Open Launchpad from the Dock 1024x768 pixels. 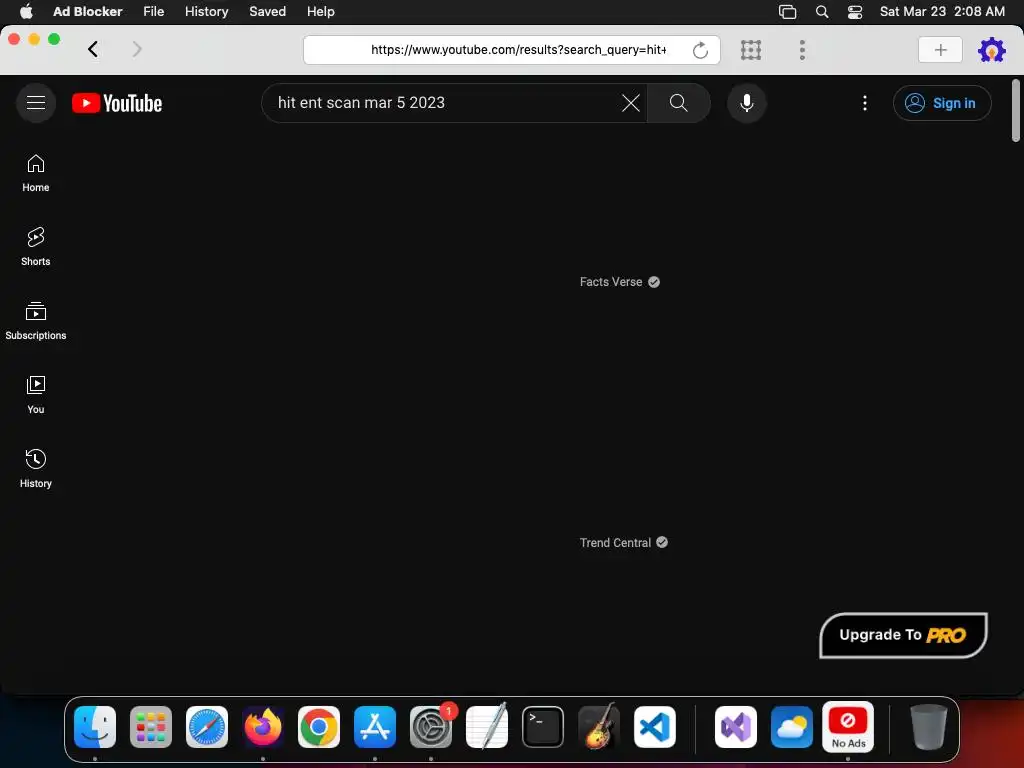pyautogui.click(x=151, y=727)
